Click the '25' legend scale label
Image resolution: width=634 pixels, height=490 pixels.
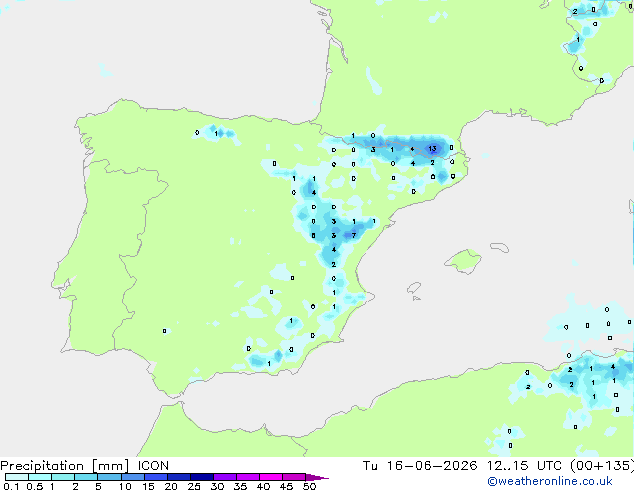pyautogui.click(x=194, y=486)
